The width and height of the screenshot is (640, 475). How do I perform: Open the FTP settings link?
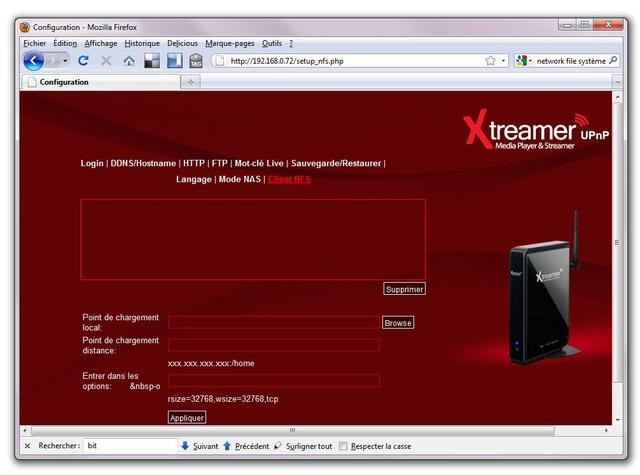[220, 163]
